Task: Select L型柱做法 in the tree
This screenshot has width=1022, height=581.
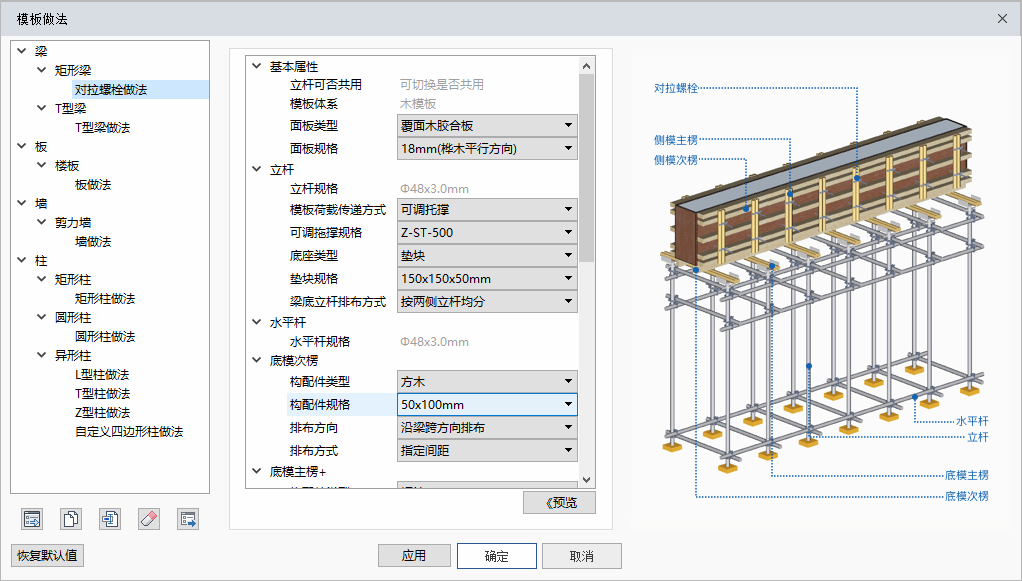Action: (102, 374)
